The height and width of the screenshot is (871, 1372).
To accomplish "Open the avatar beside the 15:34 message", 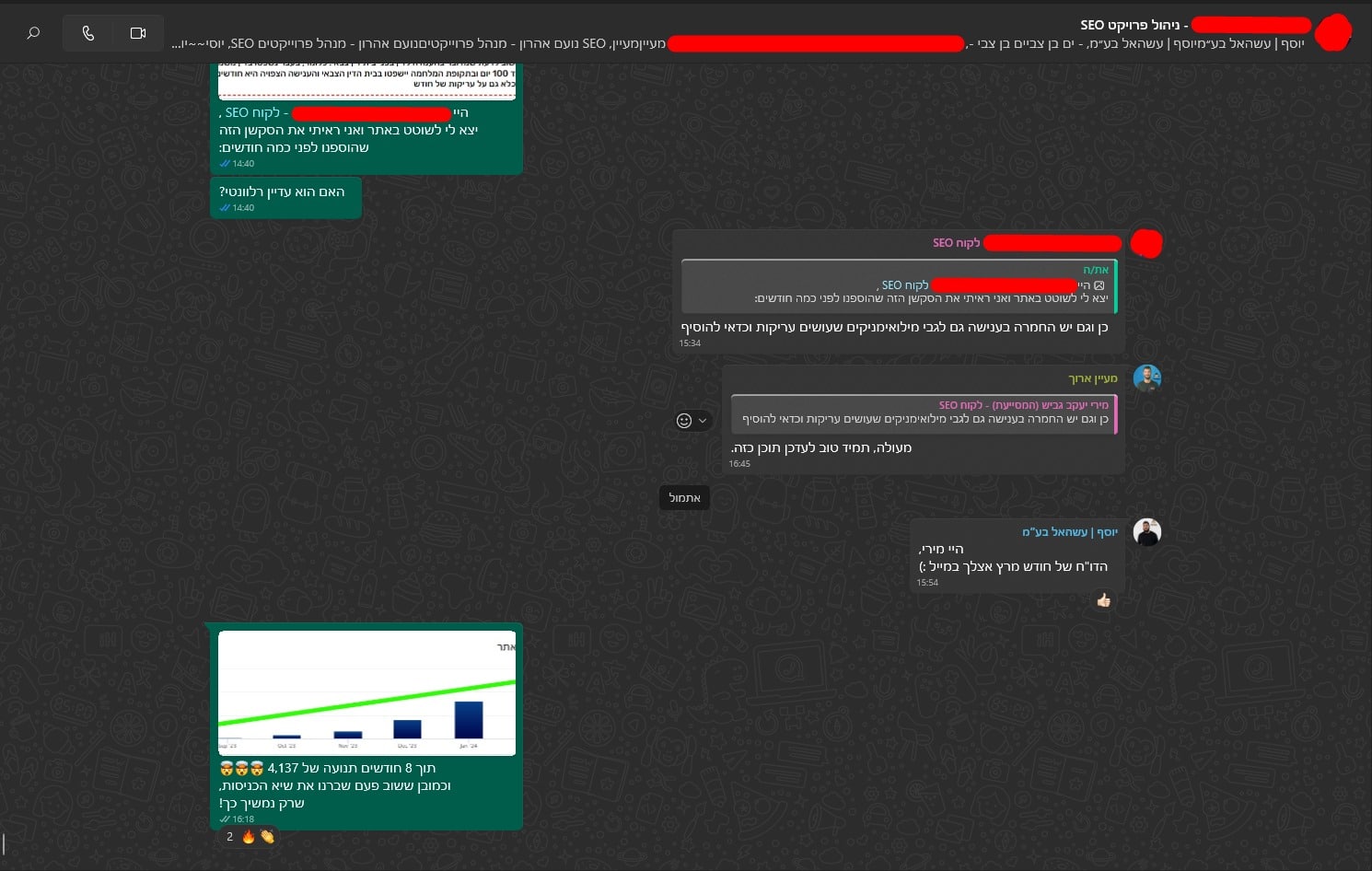I will point(1146,244).
